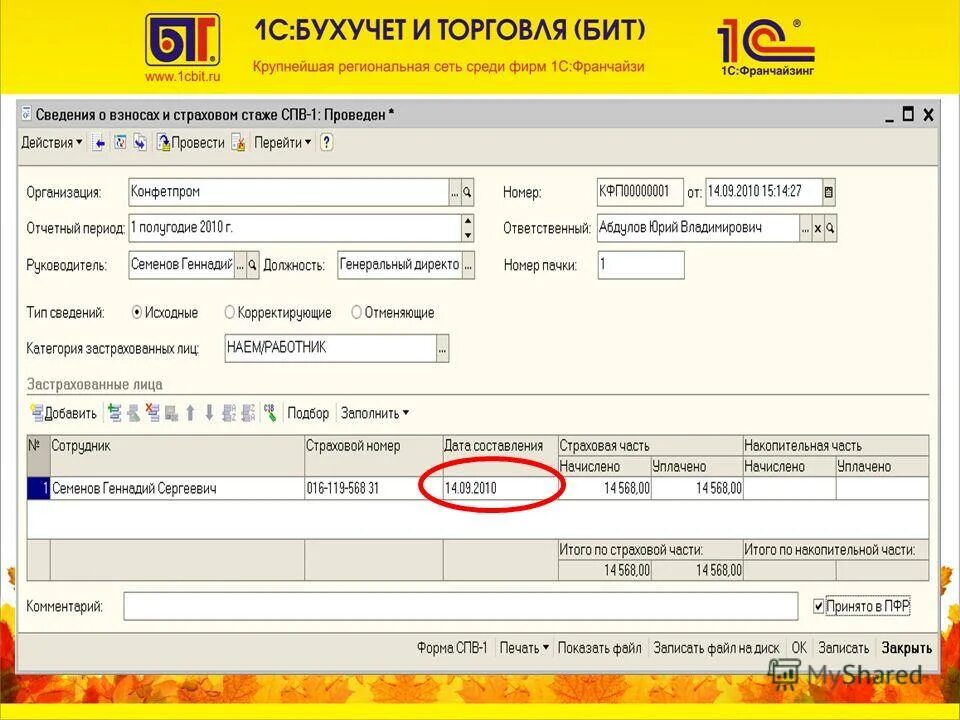Viewport: 960px width, 720px height.
Task: Click the OK button
Action: coord(799,648)
